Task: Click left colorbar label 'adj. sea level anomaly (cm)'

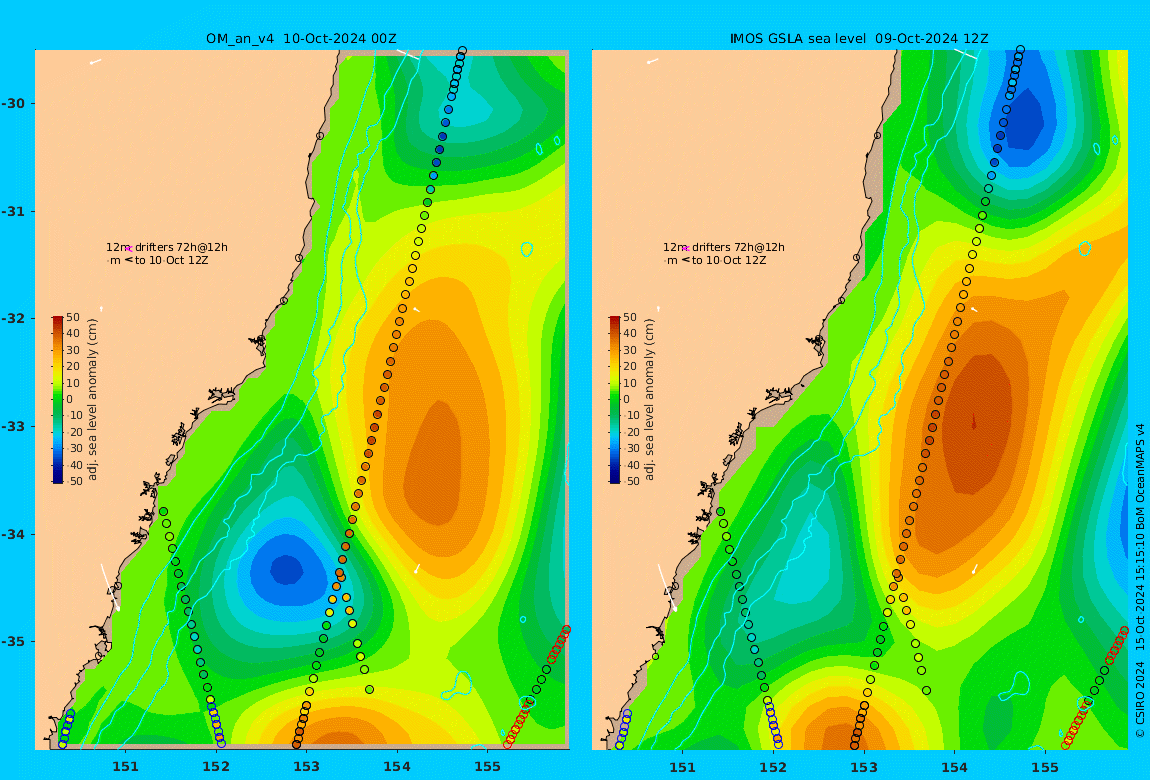Action: point(92,400)
